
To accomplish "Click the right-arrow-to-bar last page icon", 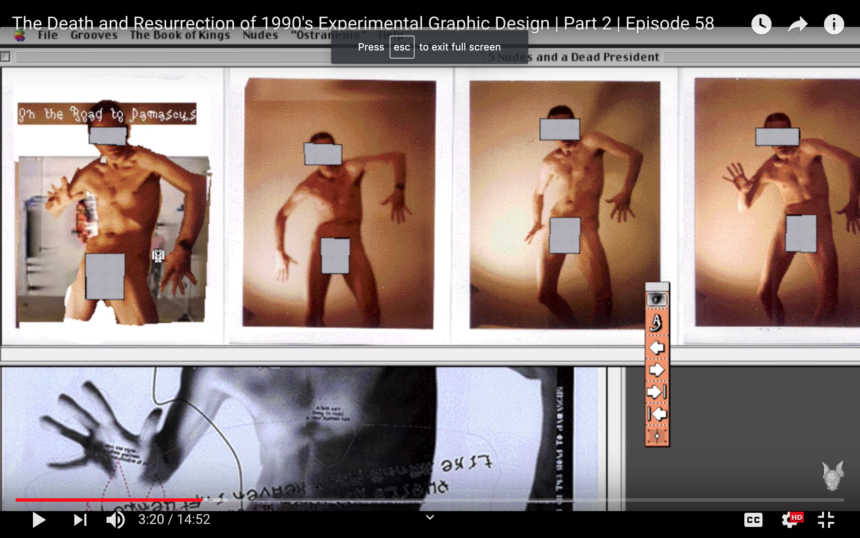I will pos(657,392).
